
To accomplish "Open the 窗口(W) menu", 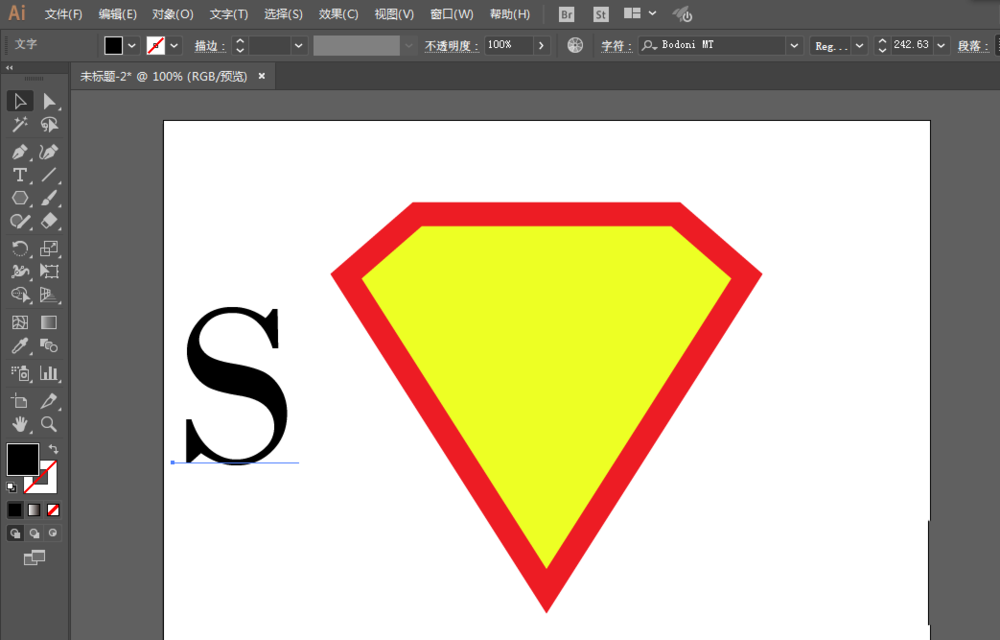I will (x=452, y=14).
